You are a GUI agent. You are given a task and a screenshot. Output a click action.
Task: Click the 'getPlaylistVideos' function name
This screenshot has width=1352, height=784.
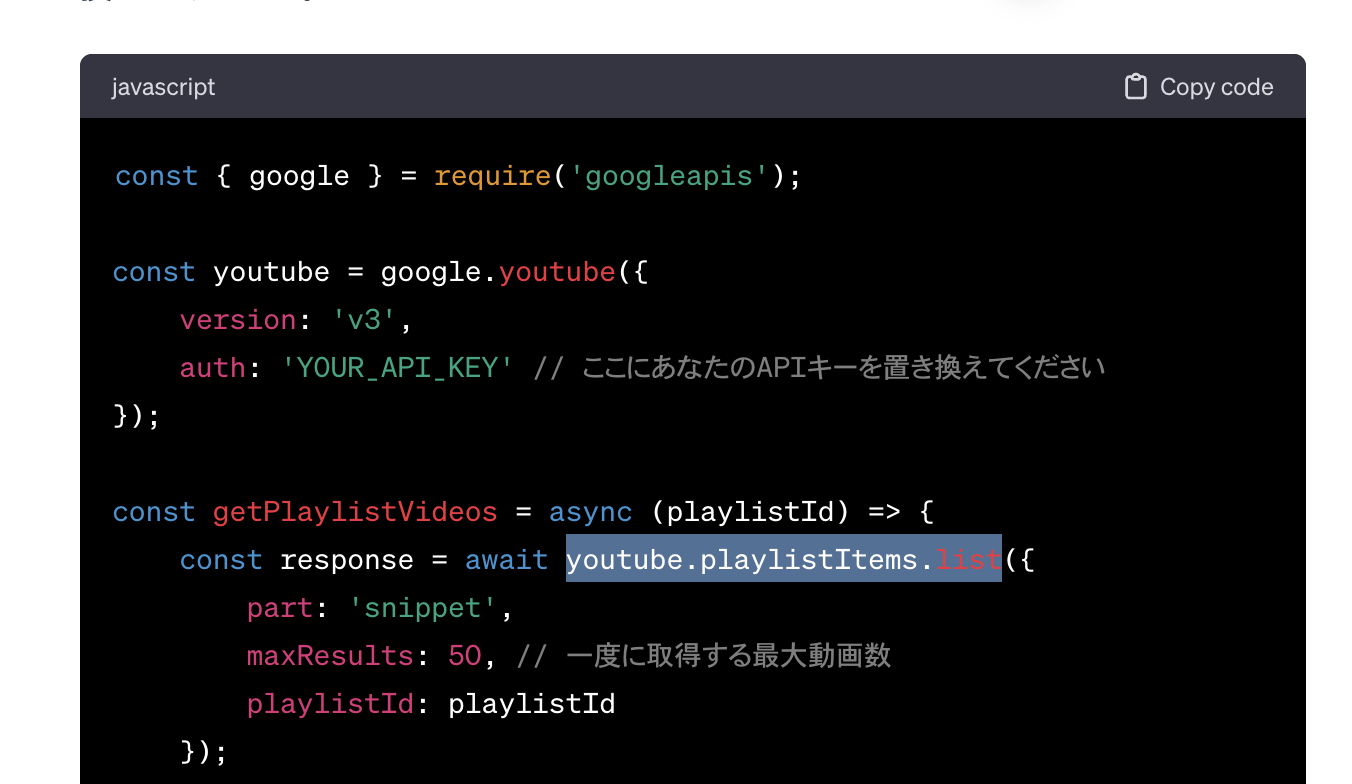click(x=355, y=512)
